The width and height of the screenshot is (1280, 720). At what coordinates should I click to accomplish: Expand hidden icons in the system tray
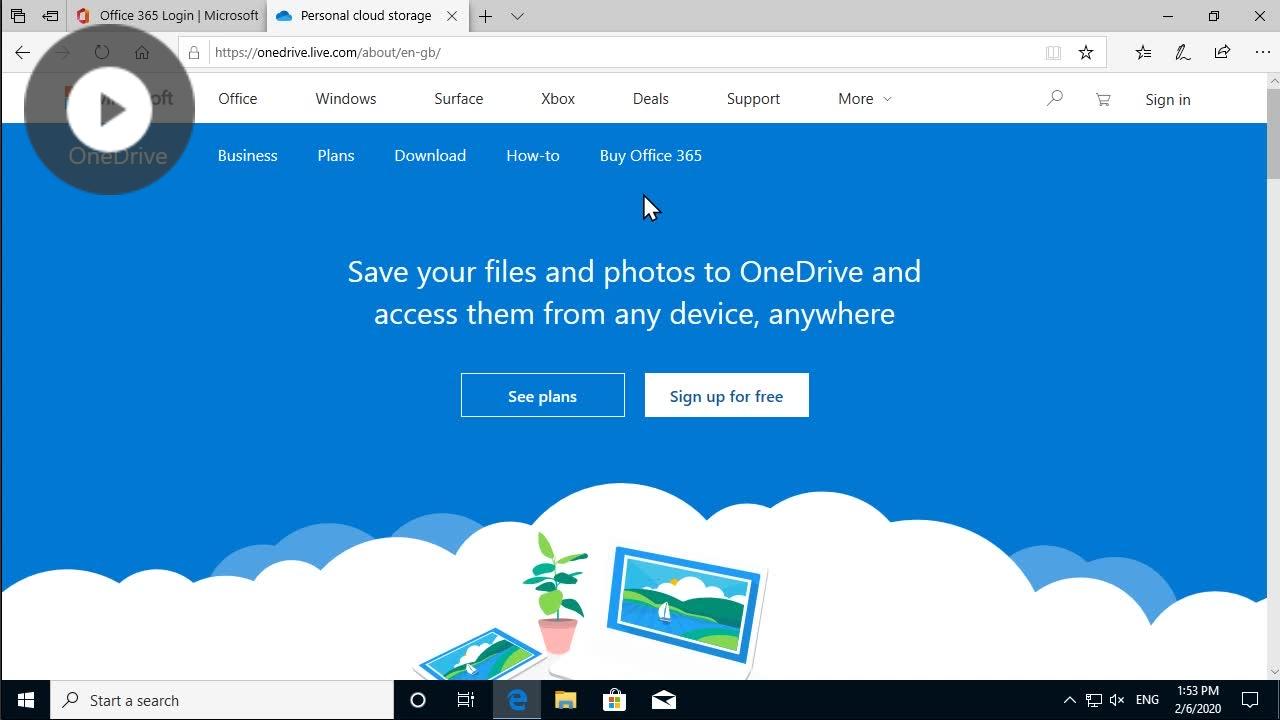pos(1069,700)
